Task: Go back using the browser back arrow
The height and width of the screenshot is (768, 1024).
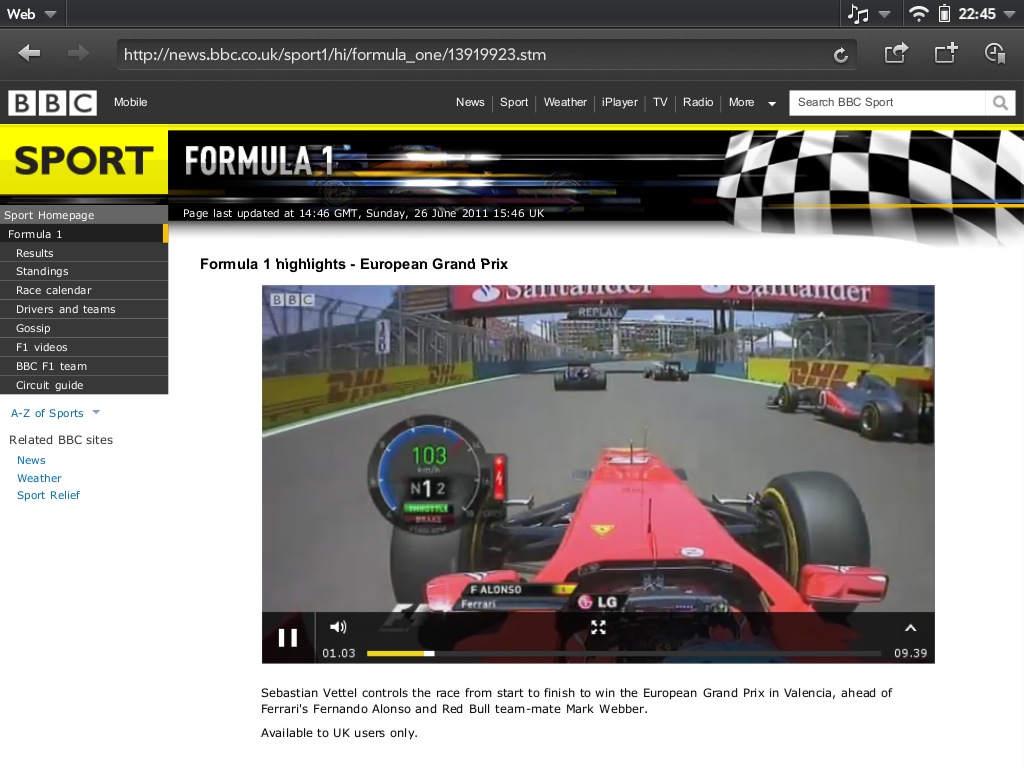Action: (29, 53)
